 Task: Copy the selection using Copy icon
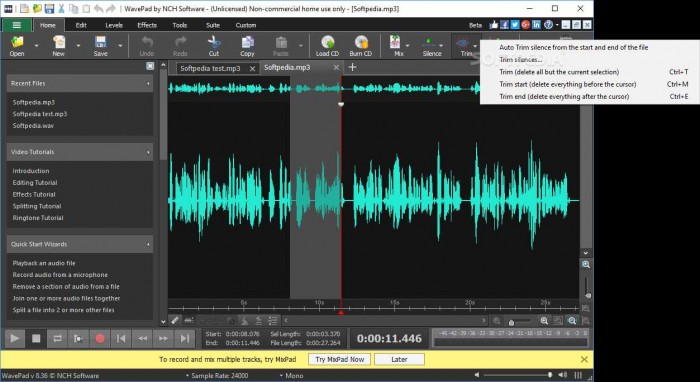247,42
